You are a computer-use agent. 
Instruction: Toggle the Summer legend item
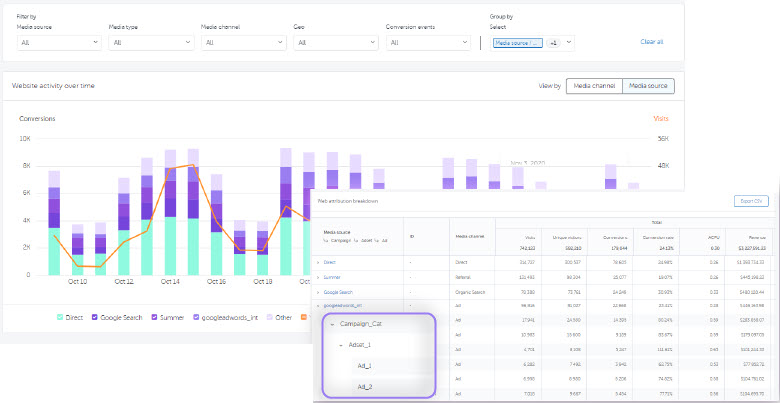(170, 317)
